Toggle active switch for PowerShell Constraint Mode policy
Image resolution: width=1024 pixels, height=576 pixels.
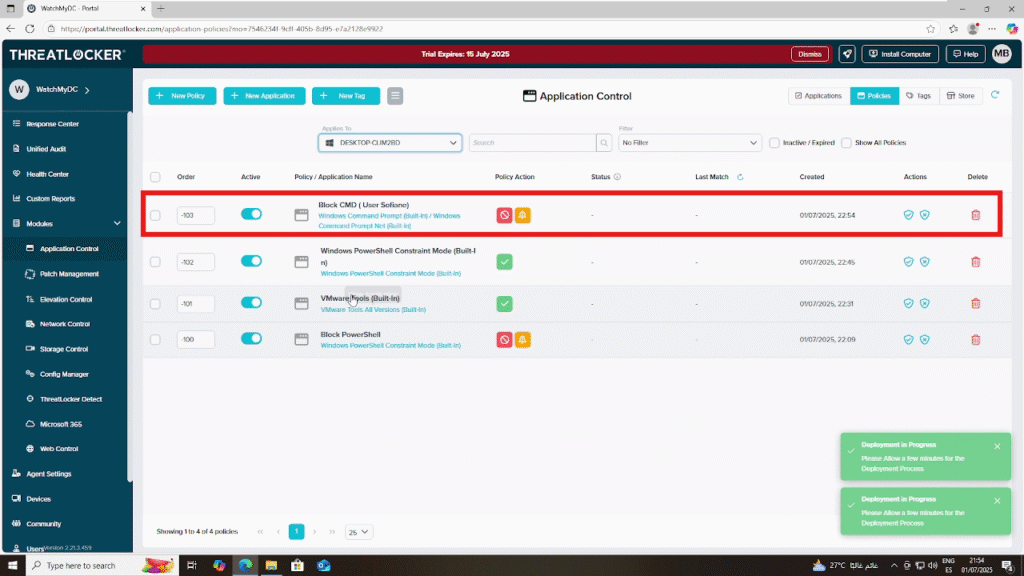(251, 261)
